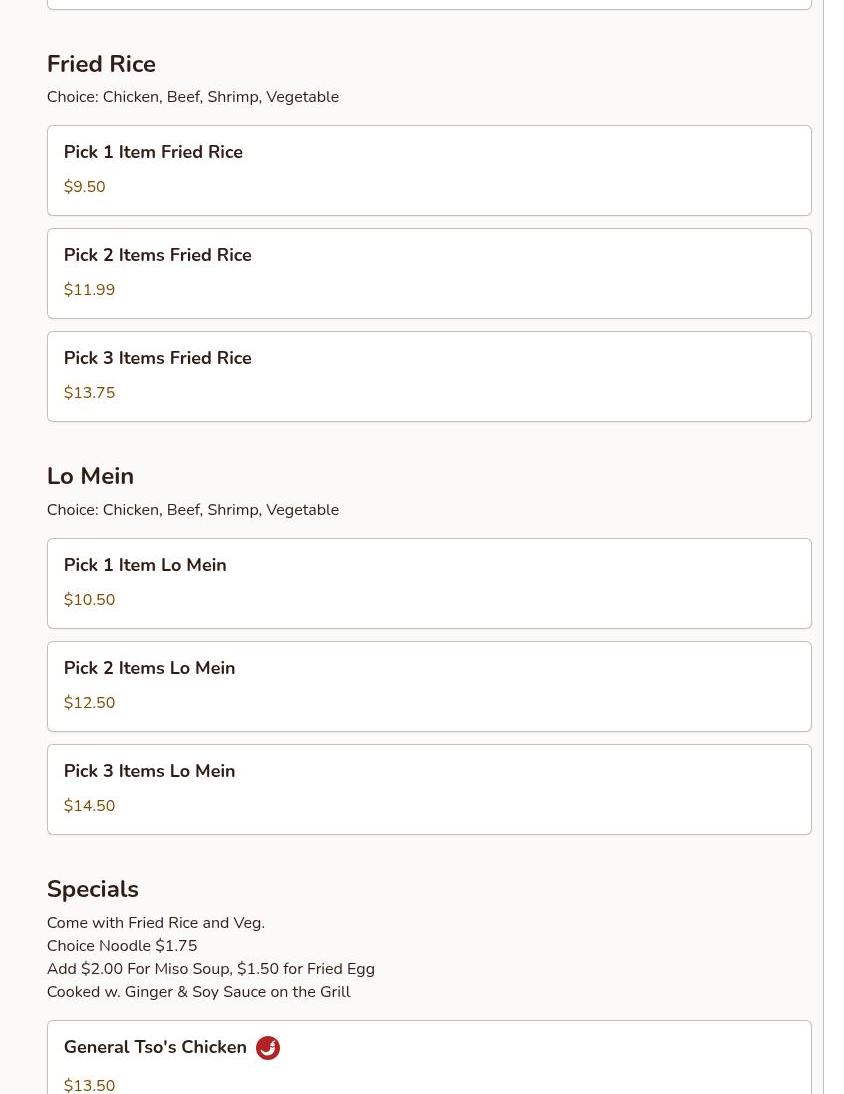Click the "Choice Noodle $1.75" note
This screenshot has height=1094, width=844.
[122, 946]
